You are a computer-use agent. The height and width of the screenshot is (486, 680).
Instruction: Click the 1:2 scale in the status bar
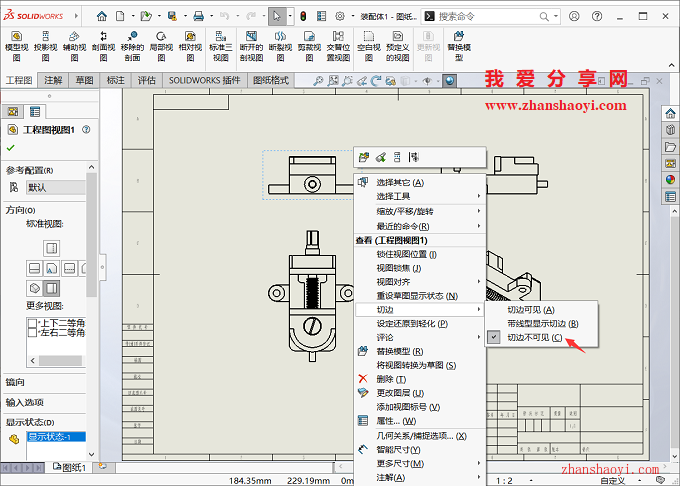tap(504, 481)
